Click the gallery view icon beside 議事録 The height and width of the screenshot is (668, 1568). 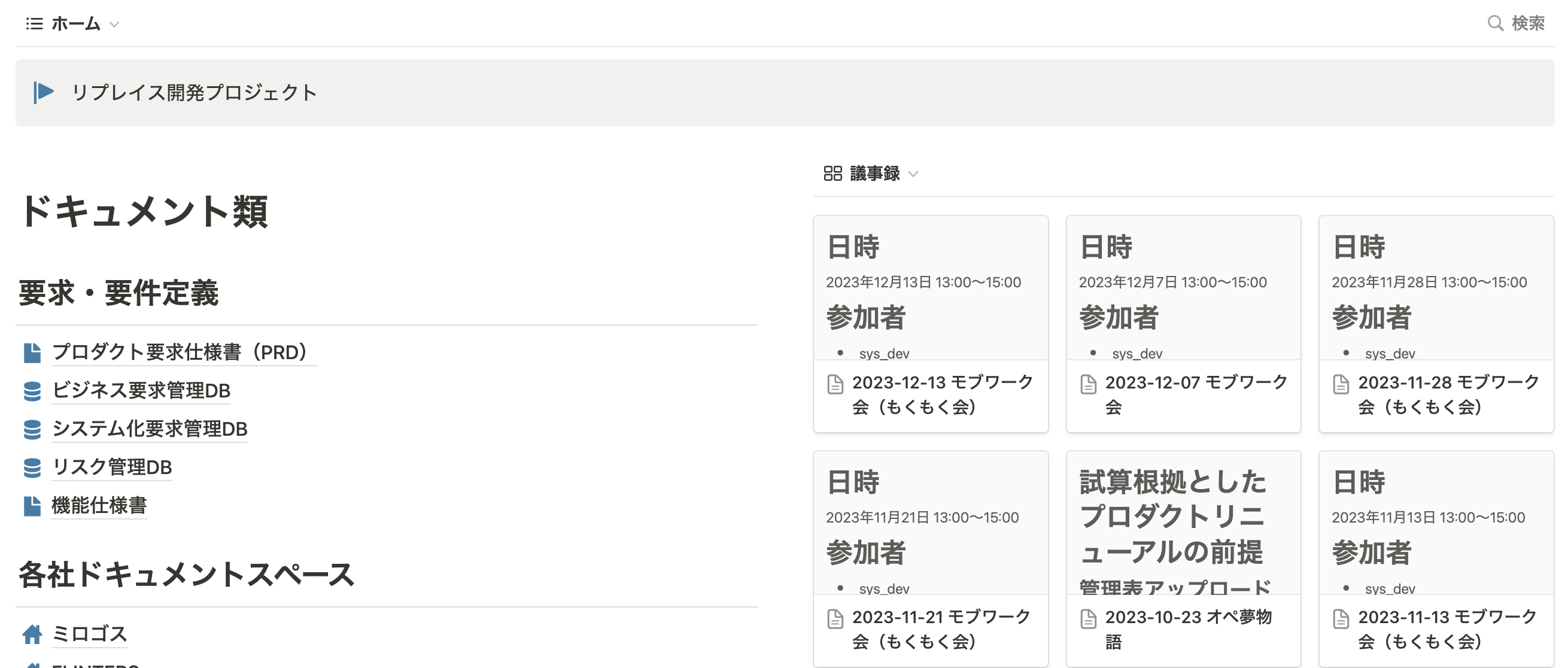(x=832, y=174)
